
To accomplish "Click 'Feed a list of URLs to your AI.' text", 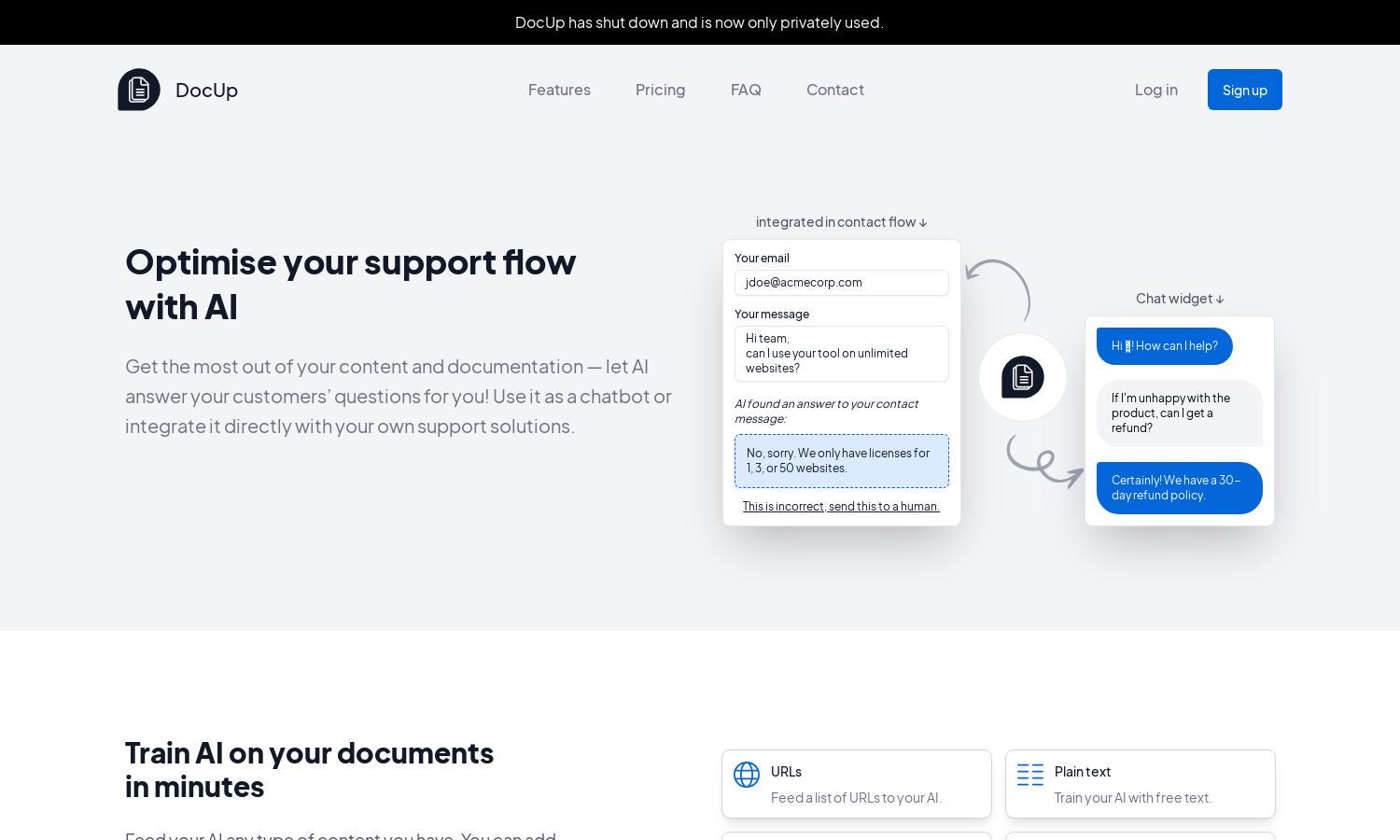I will point(857,798).
